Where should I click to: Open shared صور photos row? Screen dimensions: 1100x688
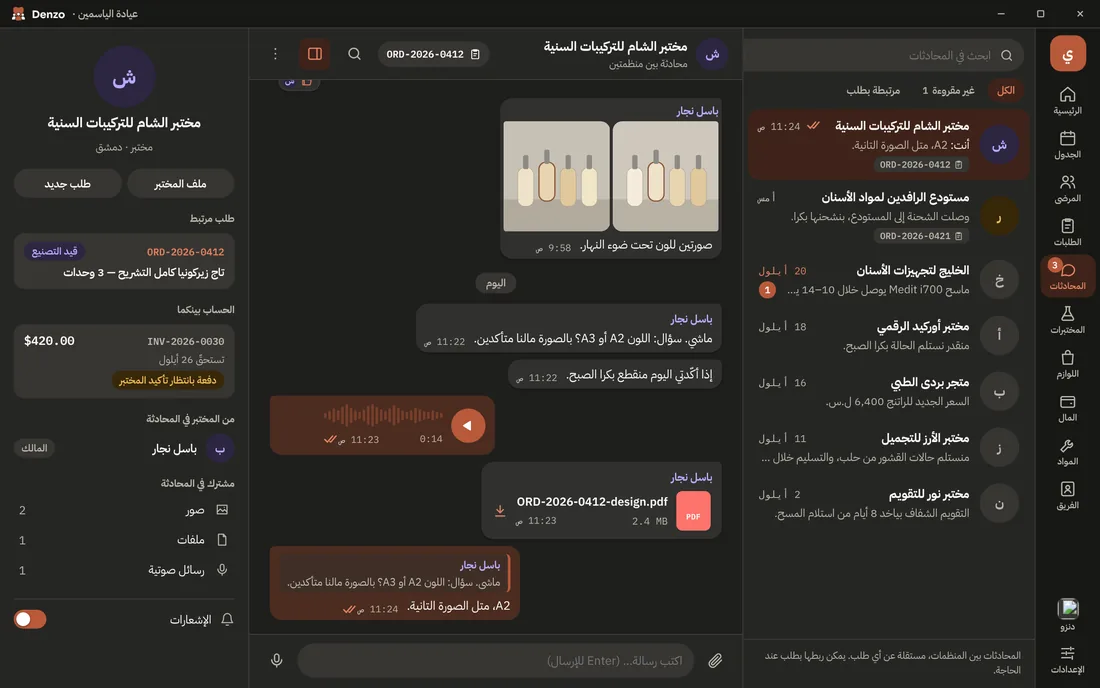click(124, 510)
